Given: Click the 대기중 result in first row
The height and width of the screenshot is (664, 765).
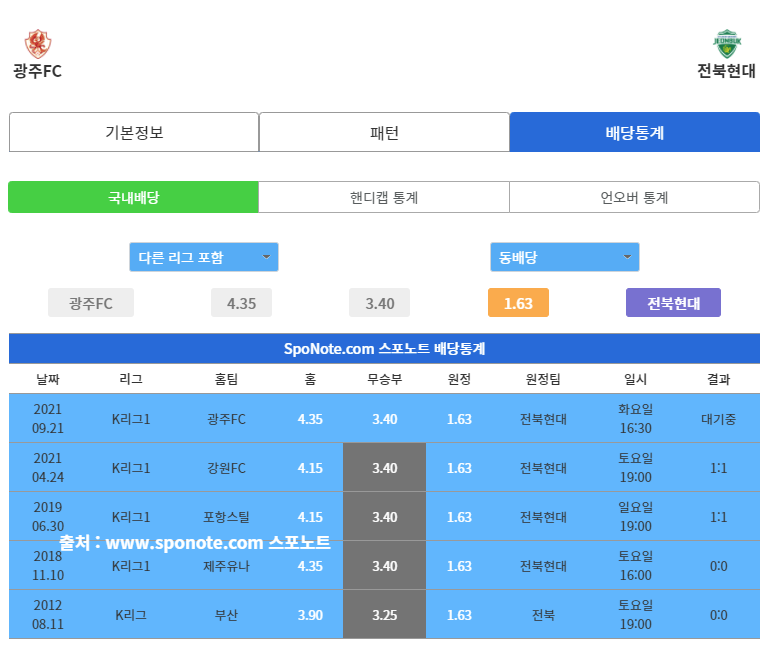Looking at the screenshot, I should (718, 419).
